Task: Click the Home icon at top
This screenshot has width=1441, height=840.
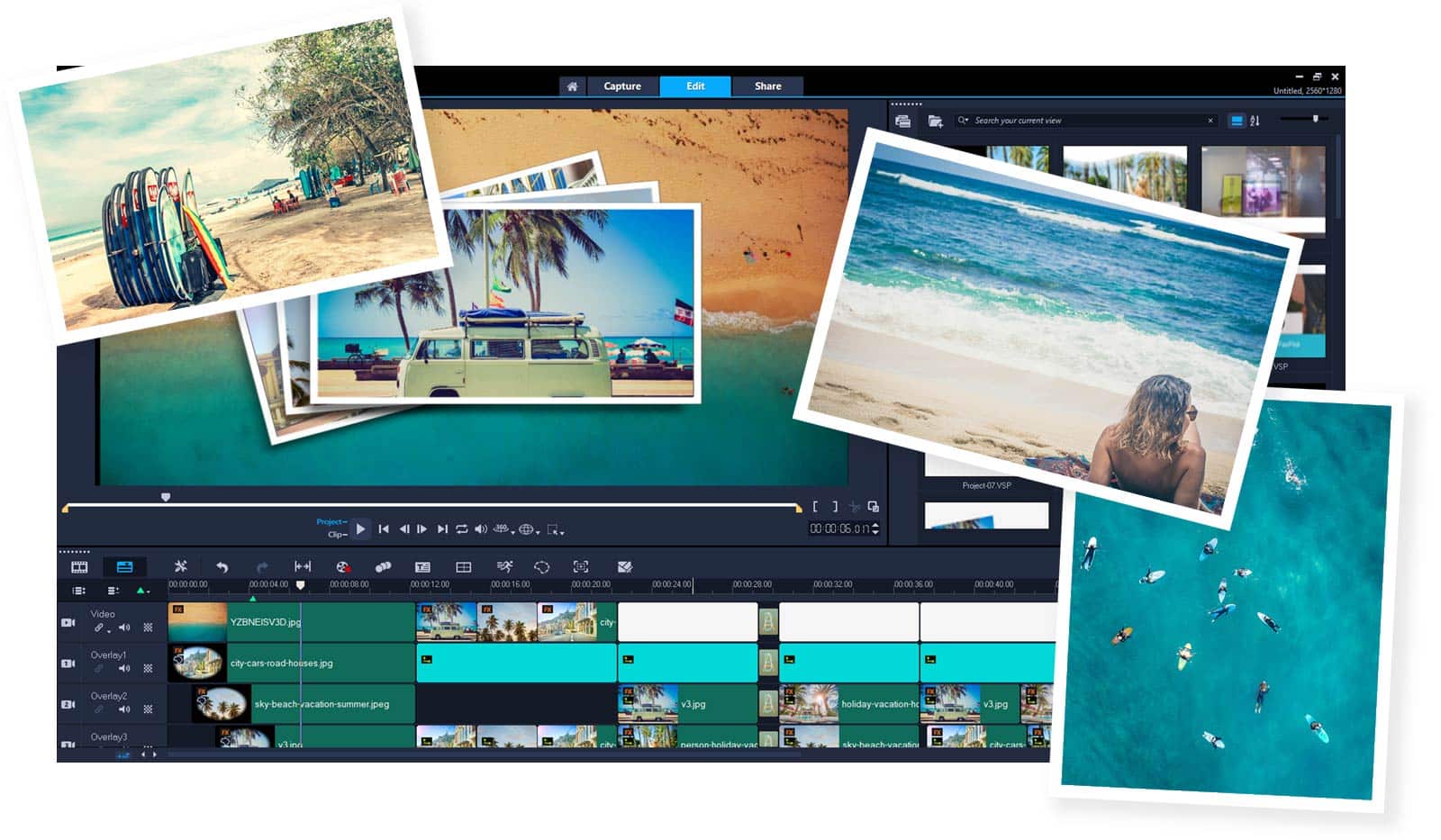Action: coord(573,86)
